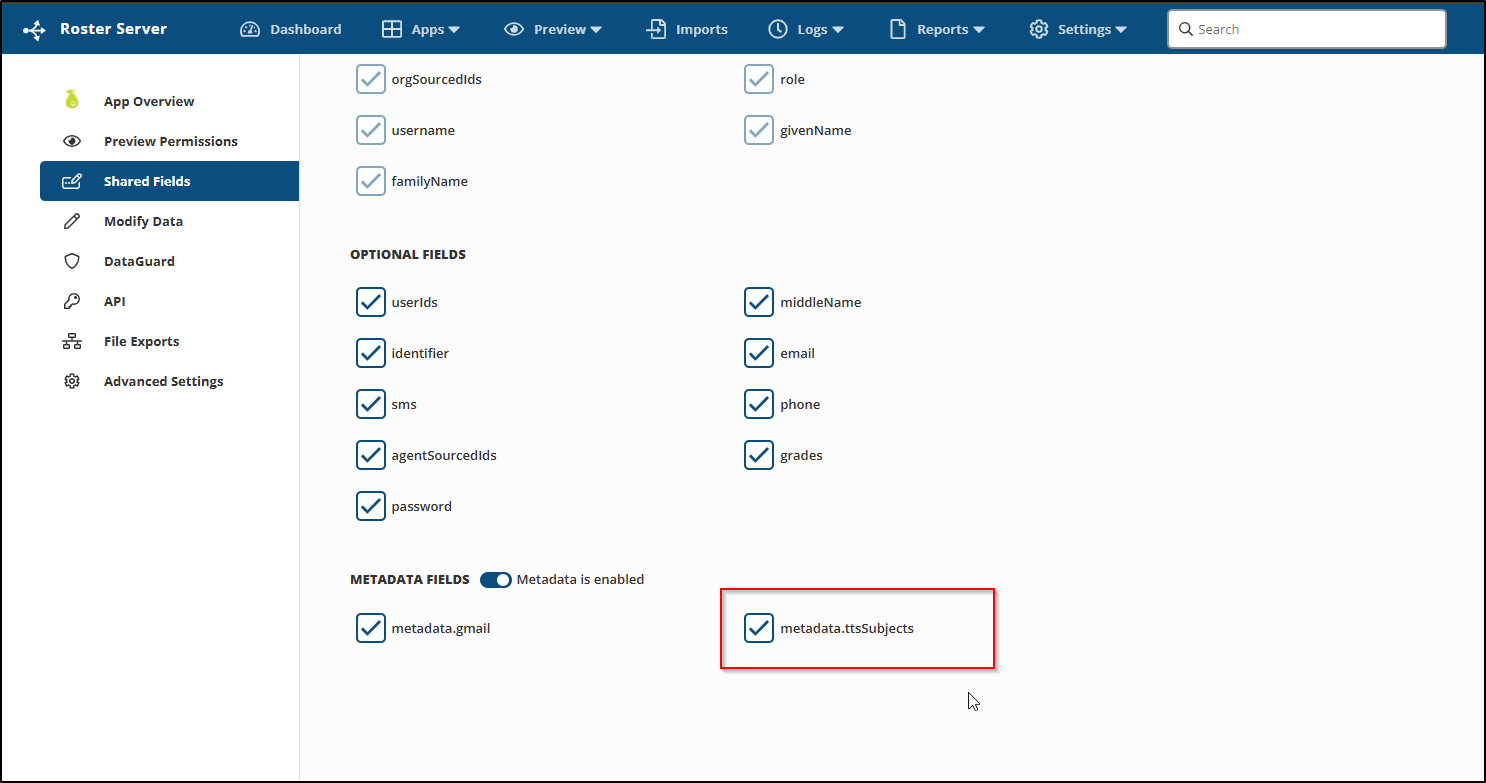The width and height of the screenshot is (1486, 783).
Task: Open App Overview in the sidebar
Action: click(x=169, y=101)
